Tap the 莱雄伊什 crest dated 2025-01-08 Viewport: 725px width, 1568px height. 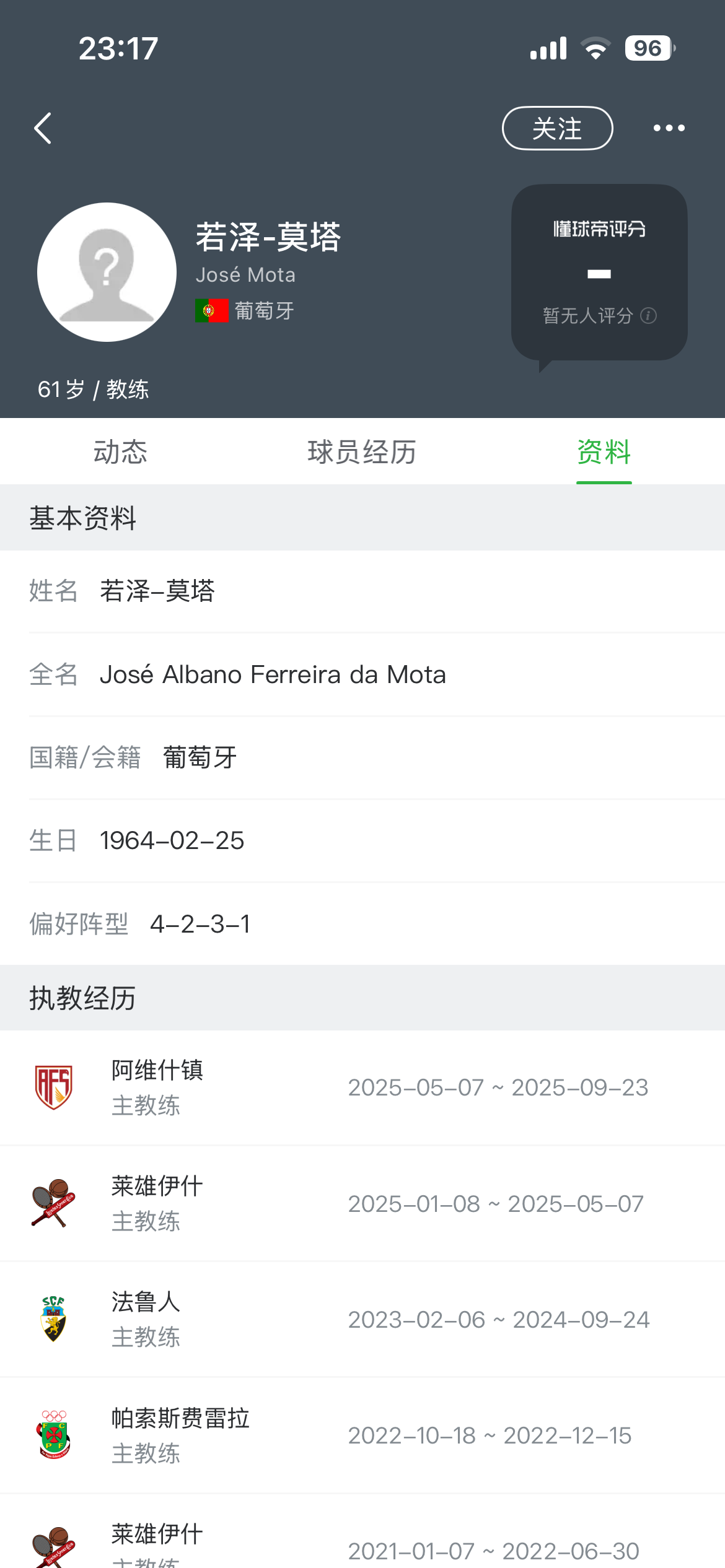[54, 1203]
